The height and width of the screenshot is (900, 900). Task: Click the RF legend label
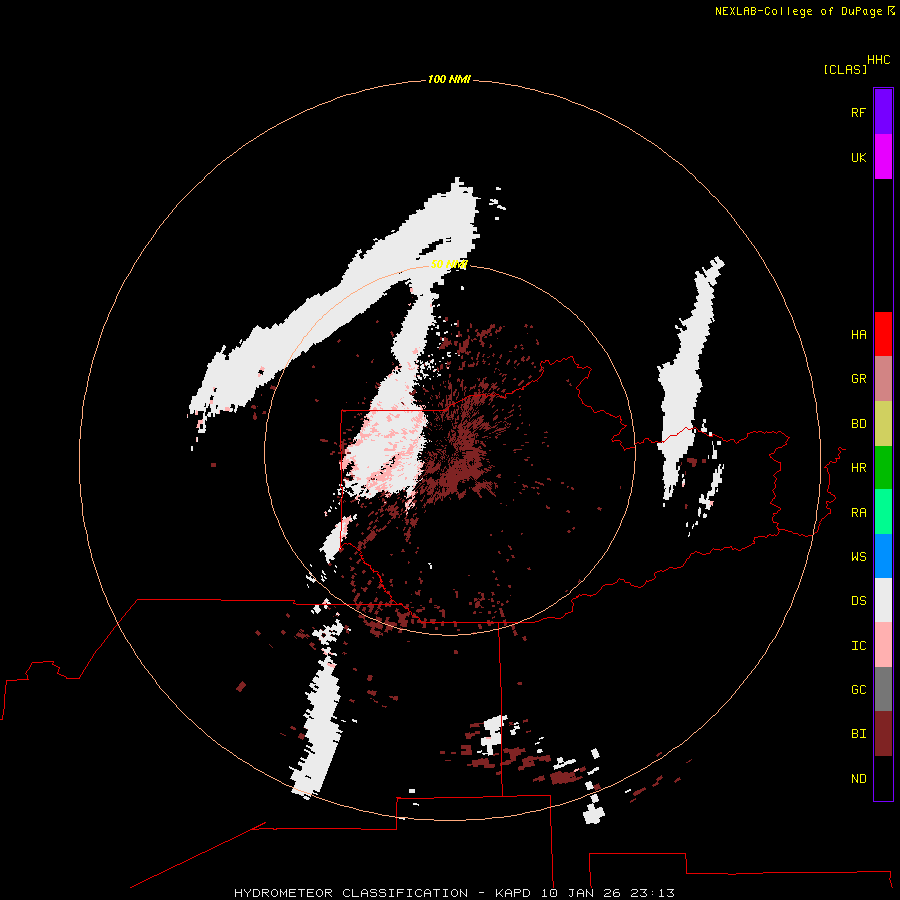(x=859, y=112)
